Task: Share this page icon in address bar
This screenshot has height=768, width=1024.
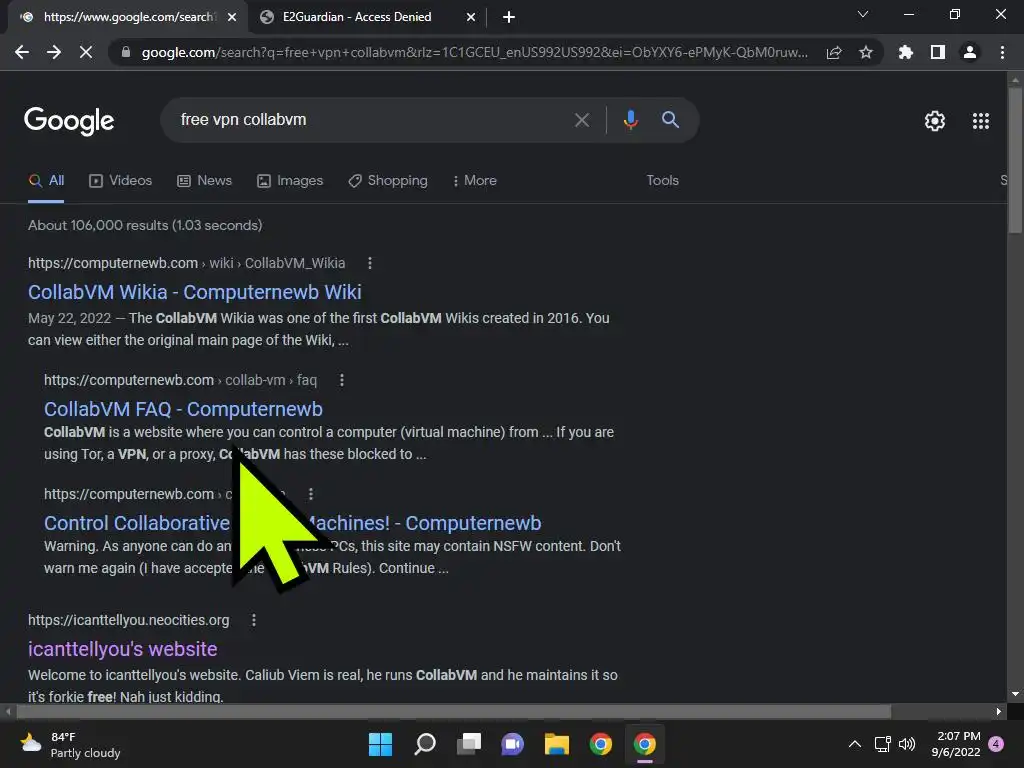Action: (834, 53)
